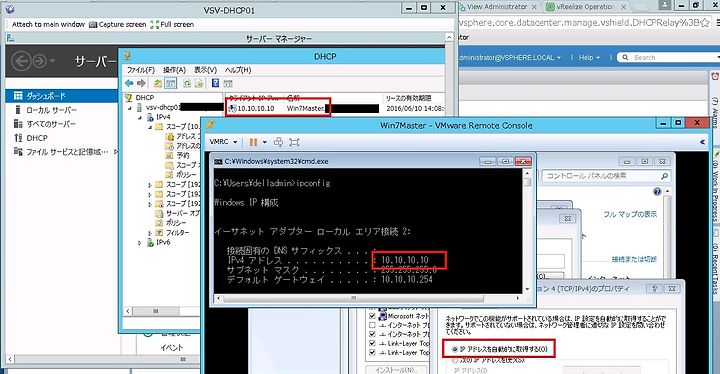The width and height of the screenshot is (720, 374).
Task: Select IP アドレスを自動的に取得する radio button
Action: pyautogui.click(x=455, y=349)
